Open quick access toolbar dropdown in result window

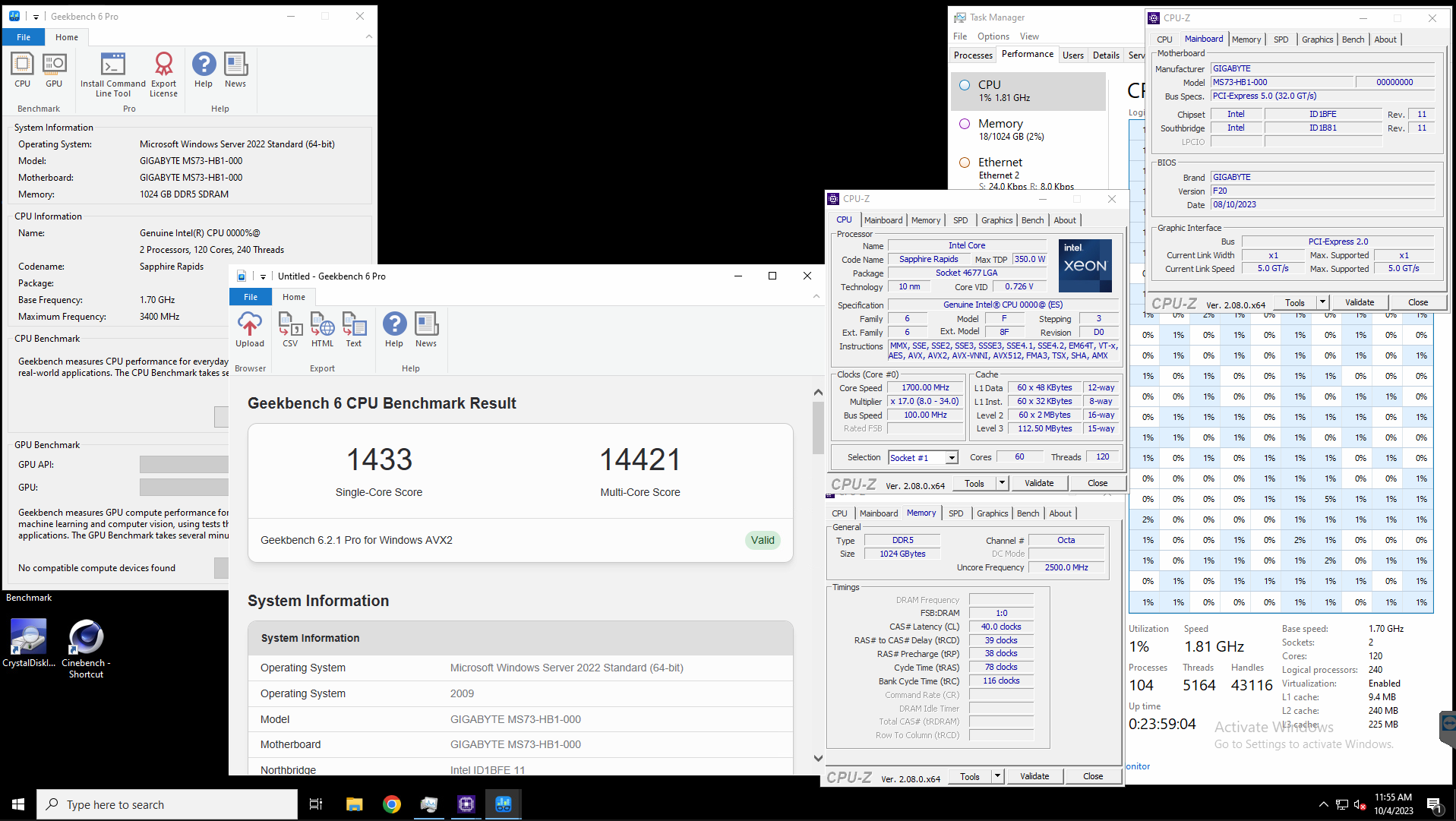pos(263,276)
